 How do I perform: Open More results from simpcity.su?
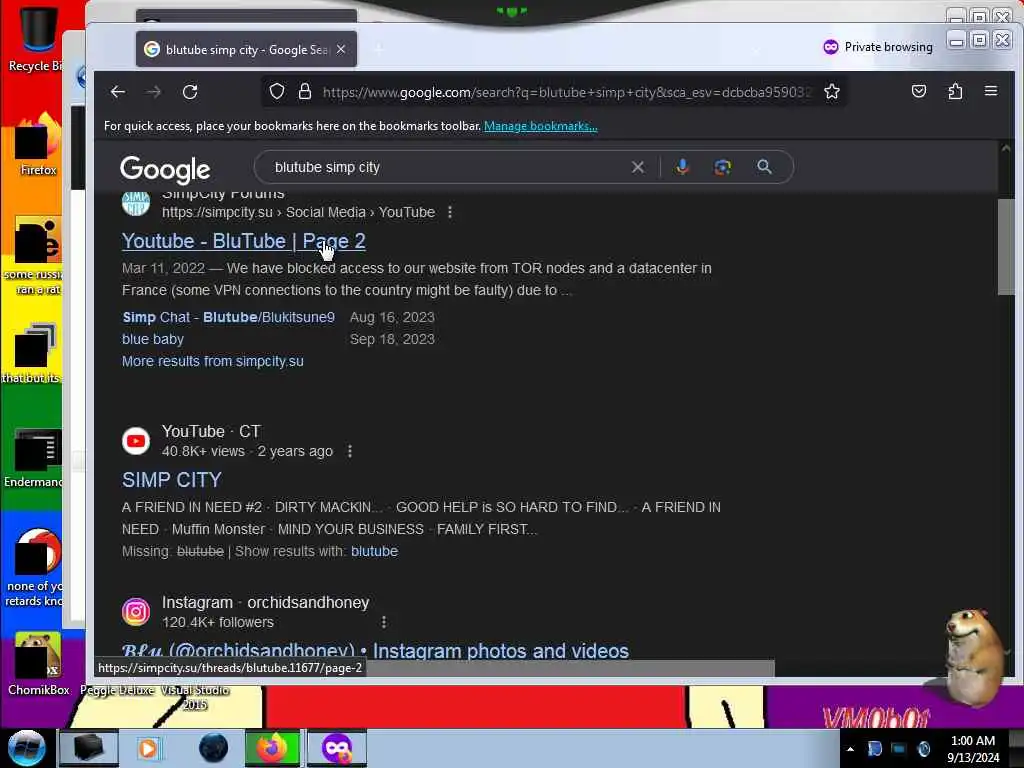click(213, 361)
